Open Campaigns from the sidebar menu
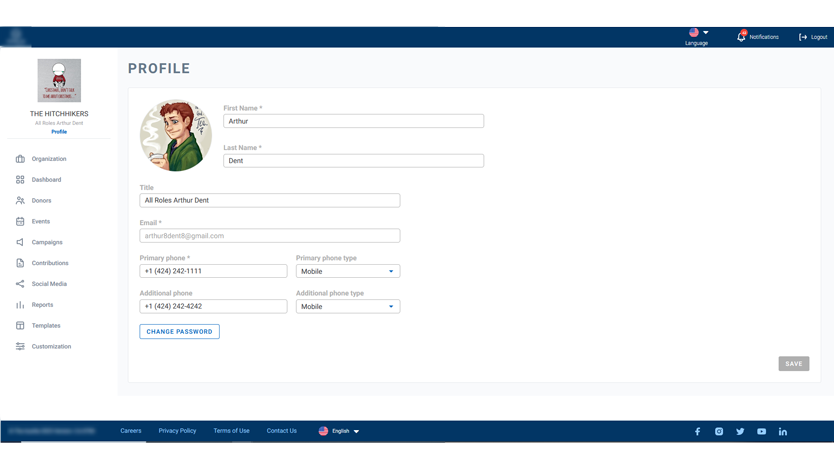Screen dimensions: 834x469 [x=47, y=242]
